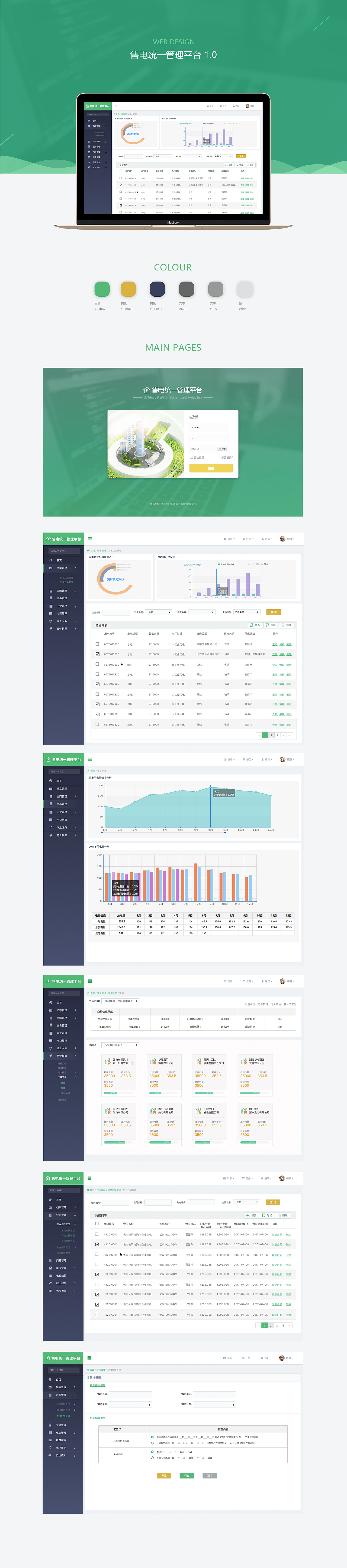Click green 保存 button on 新增模板 page
This screenshot has width=347, height=1568.
coord(187,1475)
